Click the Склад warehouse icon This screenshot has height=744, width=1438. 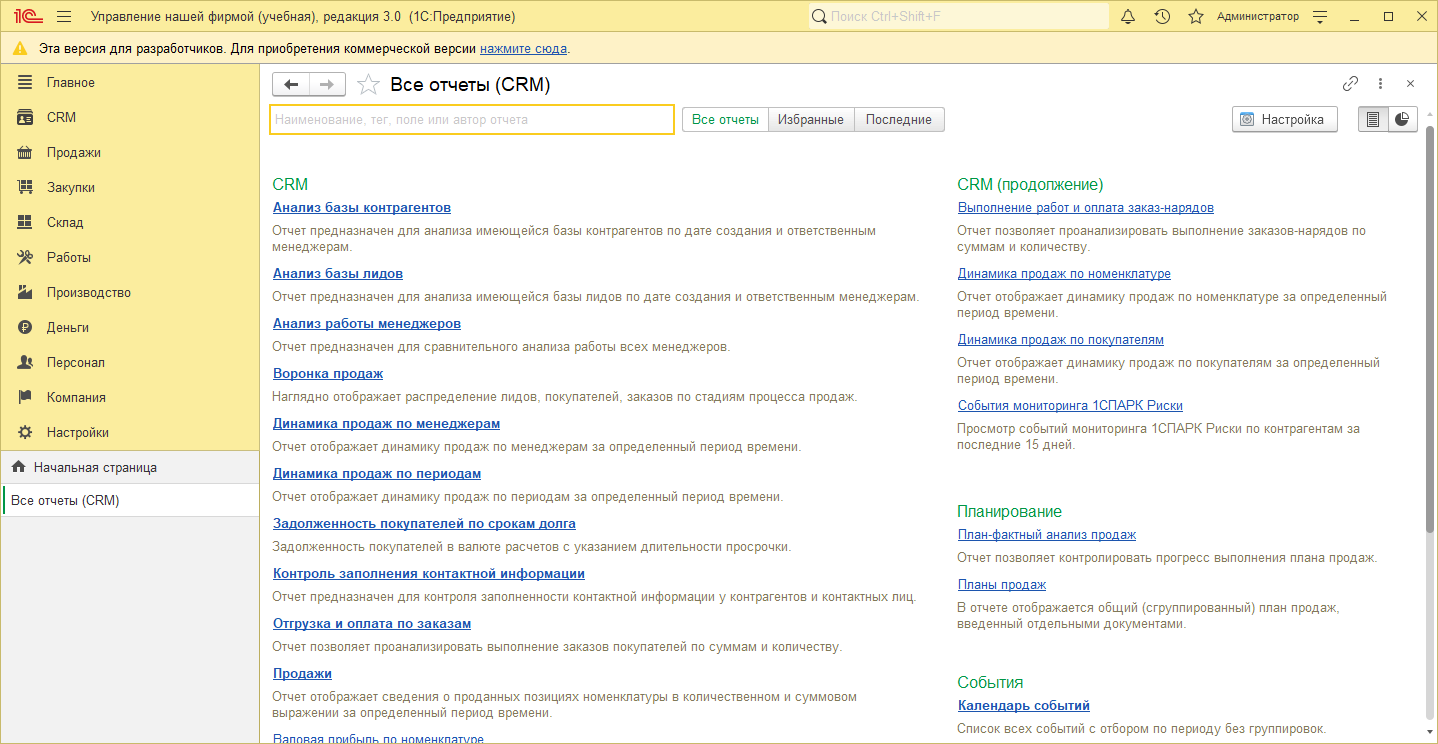click(x=26, y=222)
